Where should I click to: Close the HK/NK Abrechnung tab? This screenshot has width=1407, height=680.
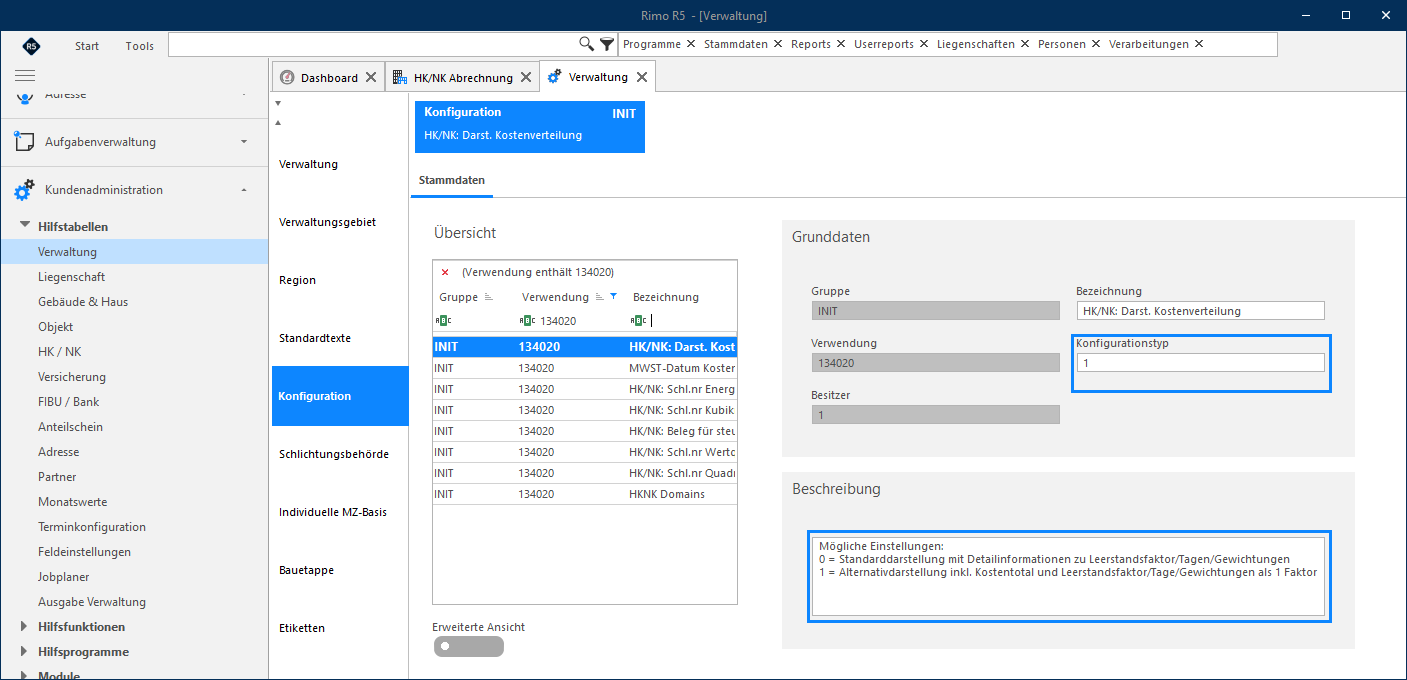pos(526,77)
